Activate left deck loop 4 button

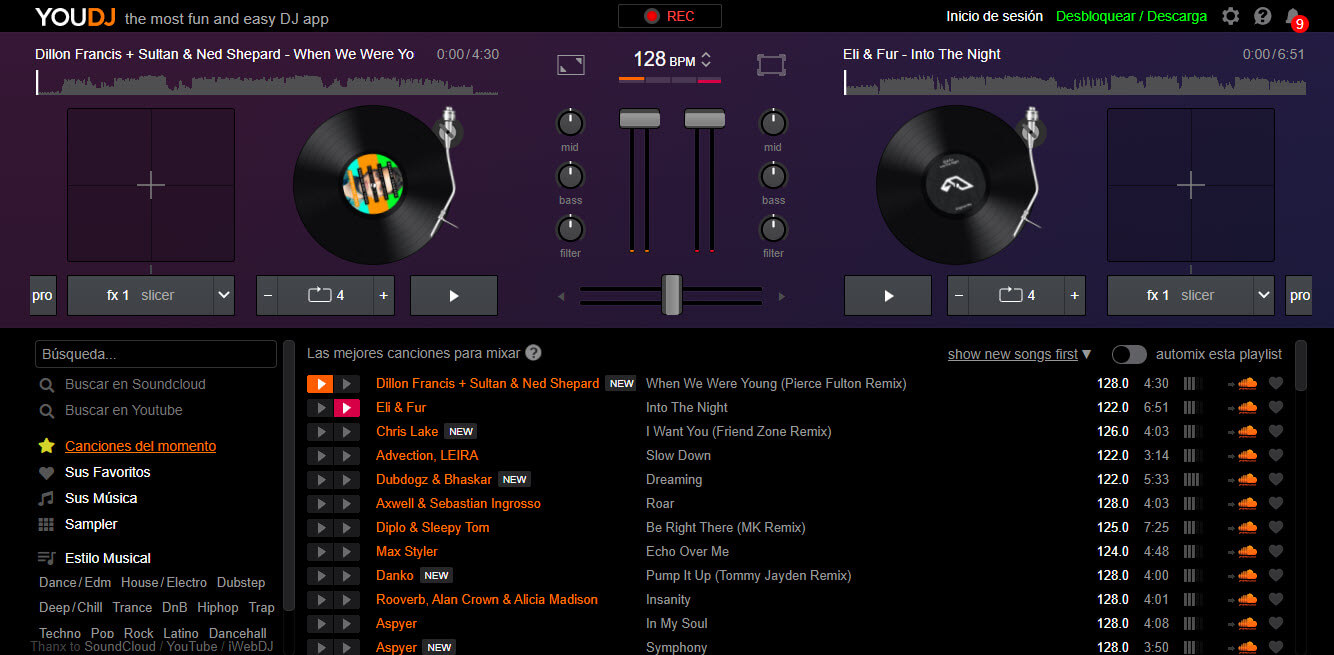326,296
